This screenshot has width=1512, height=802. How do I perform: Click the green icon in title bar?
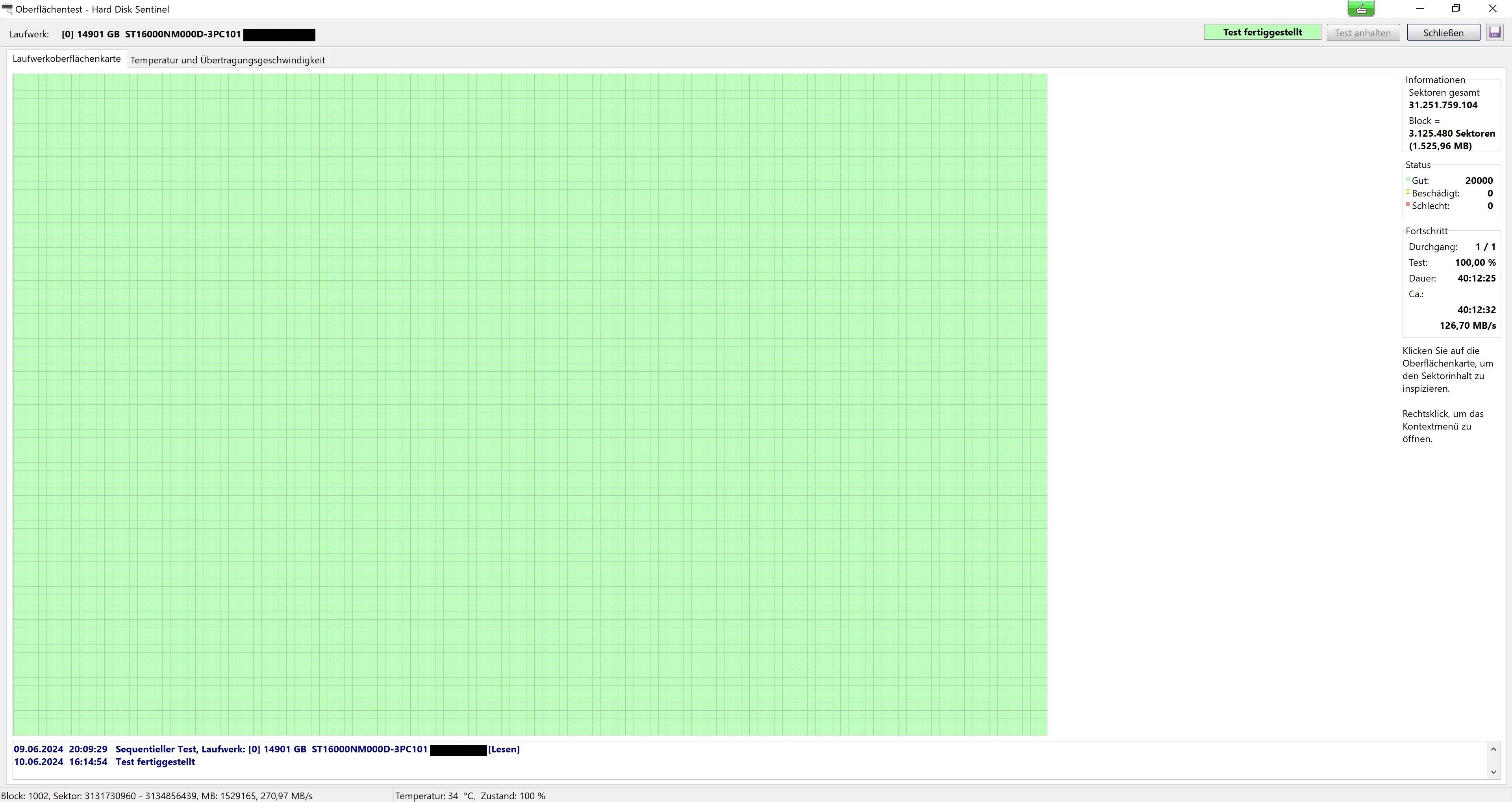[1360, 8]
